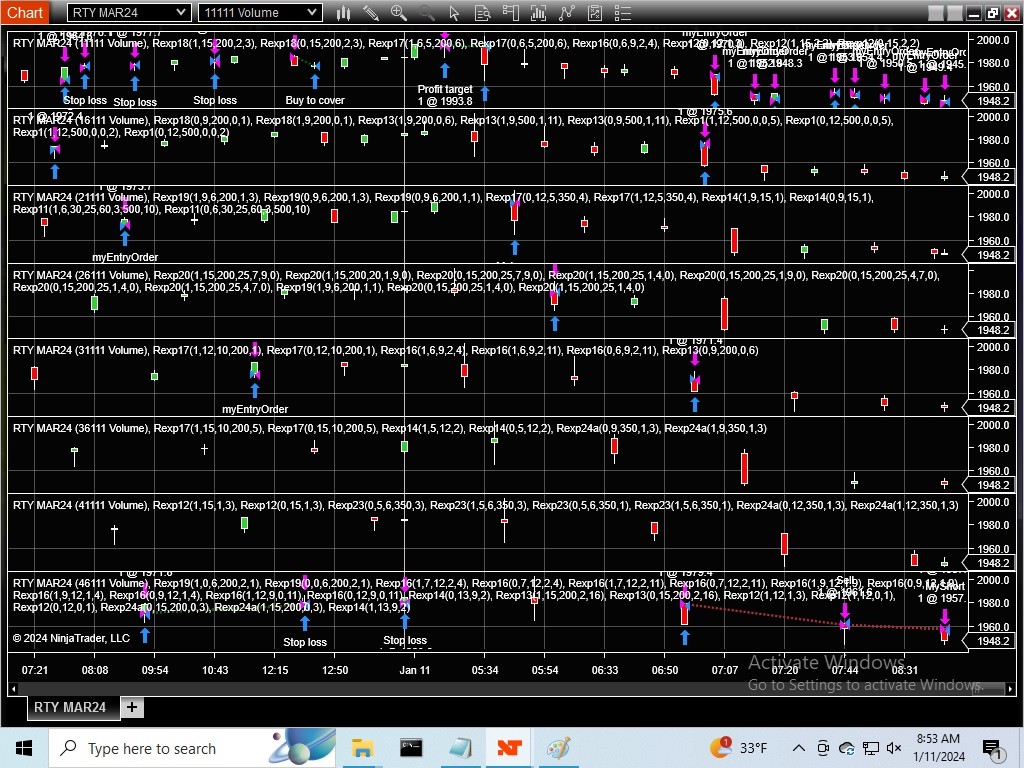Image resolution: width=1024 pixels, height=768 pixels.
Task: Open the OneDrive tray icon
Action: tap(846, 748)
